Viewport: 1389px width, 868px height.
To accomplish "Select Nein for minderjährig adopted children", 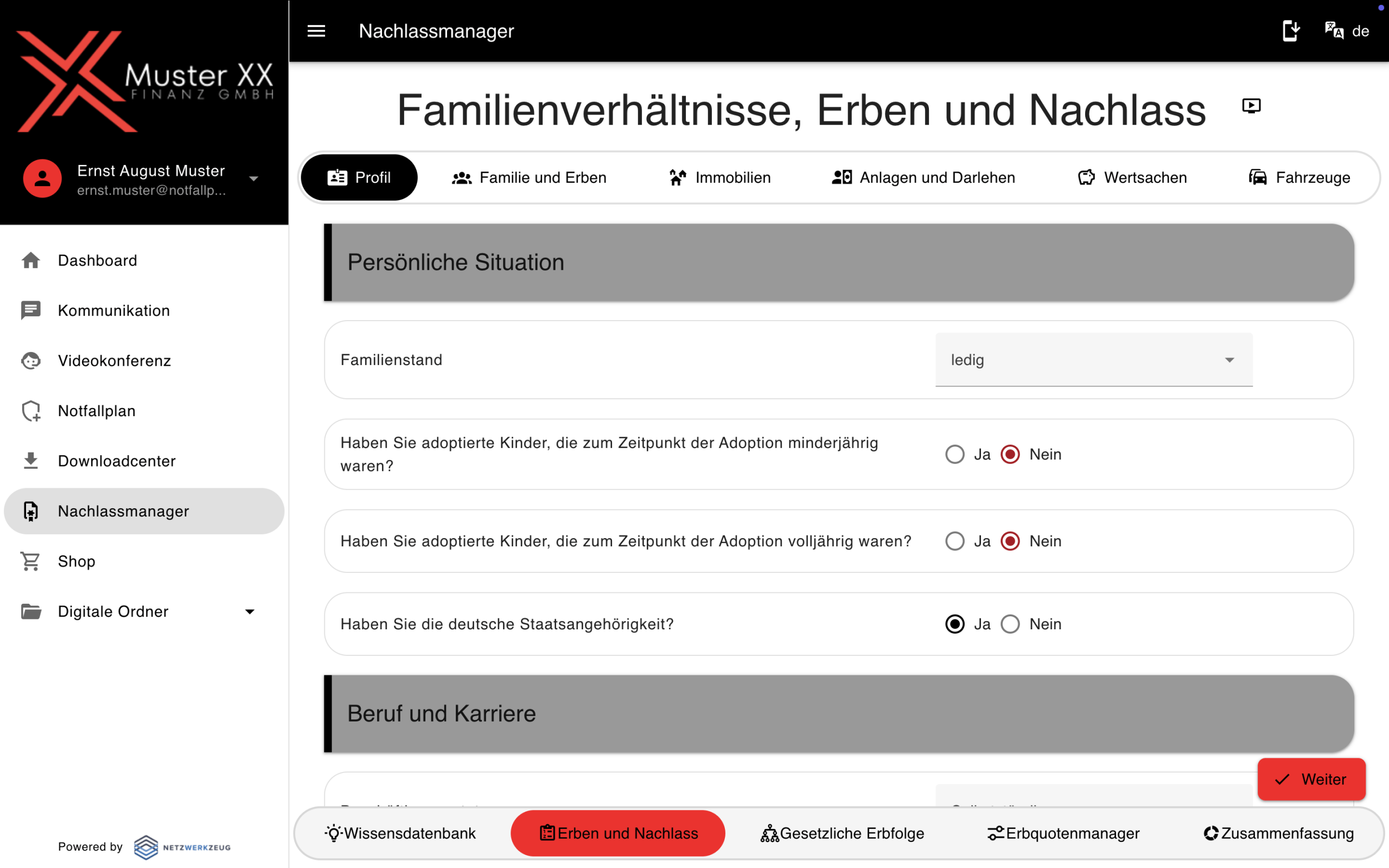I will (x=1010, y=455).
